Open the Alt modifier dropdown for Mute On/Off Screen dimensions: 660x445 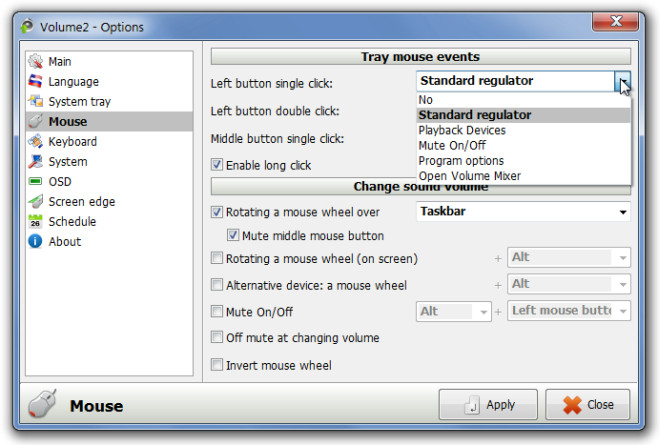point(454,312)
